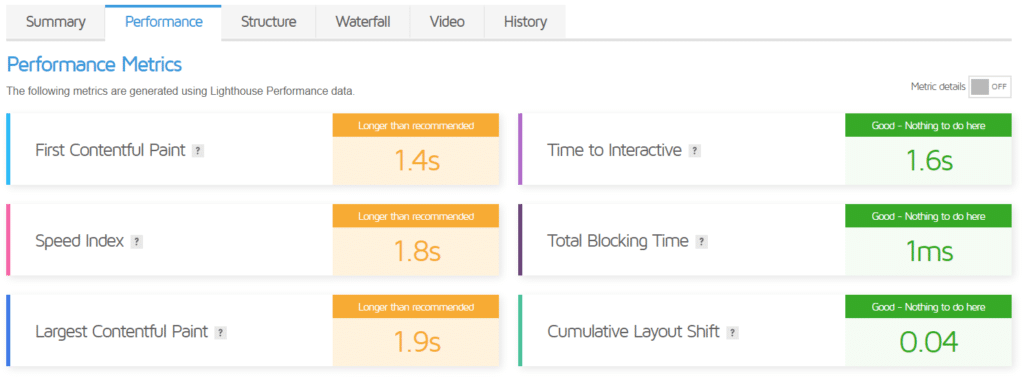Click the Performance Metrics heading
Screen dimensions: 1024x382
tap(94, 65)
